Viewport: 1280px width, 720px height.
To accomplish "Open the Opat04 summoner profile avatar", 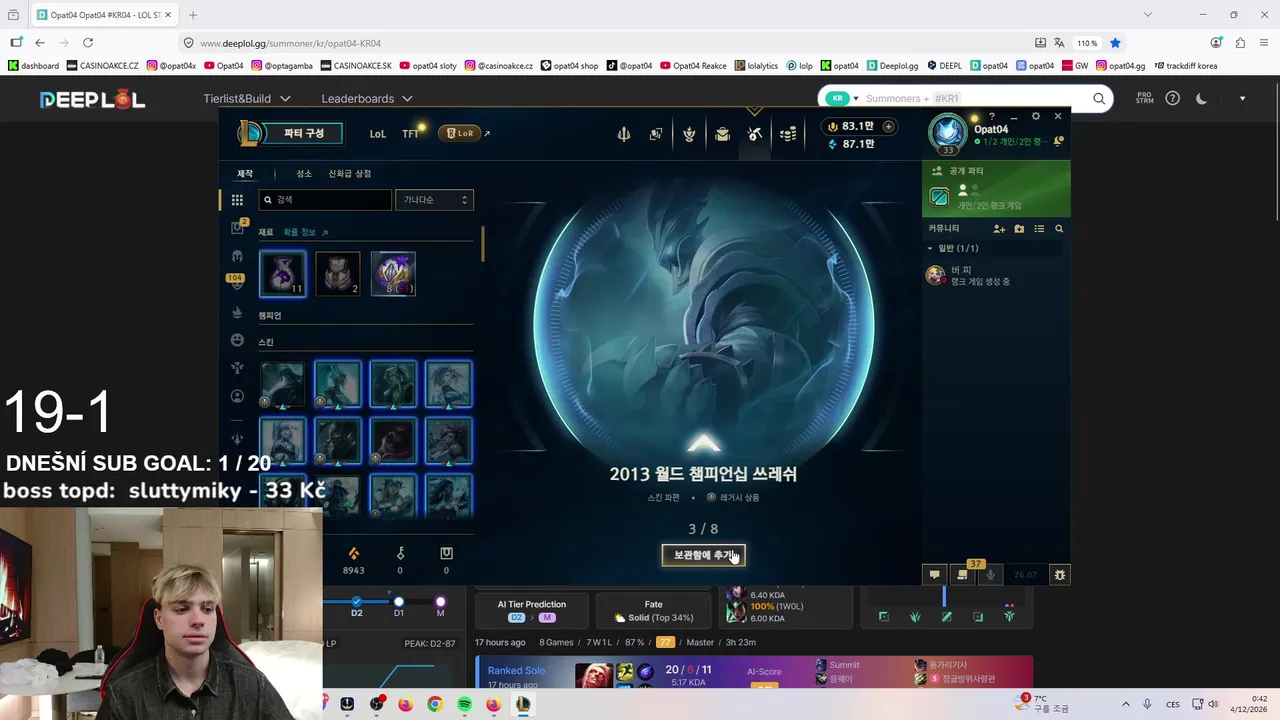I will click(948, 132).
